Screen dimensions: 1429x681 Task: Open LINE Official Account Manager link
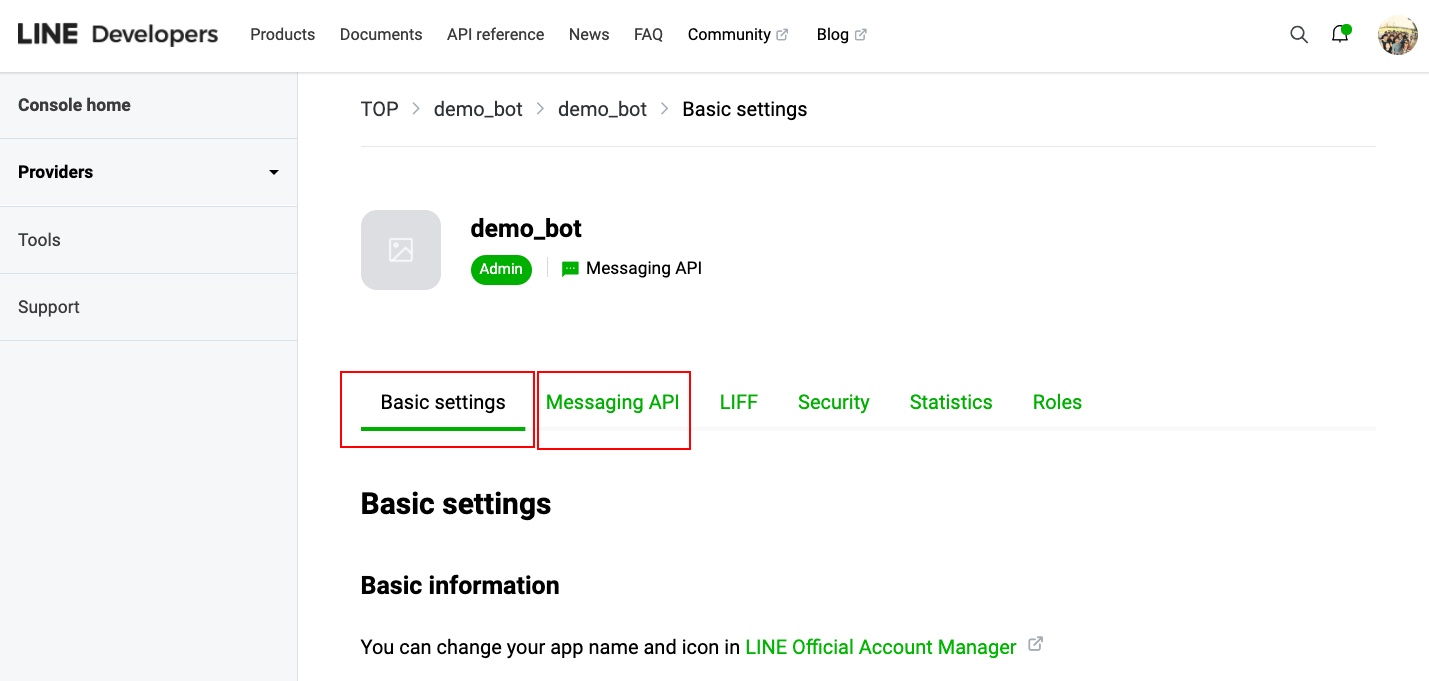tap(880, 647)
